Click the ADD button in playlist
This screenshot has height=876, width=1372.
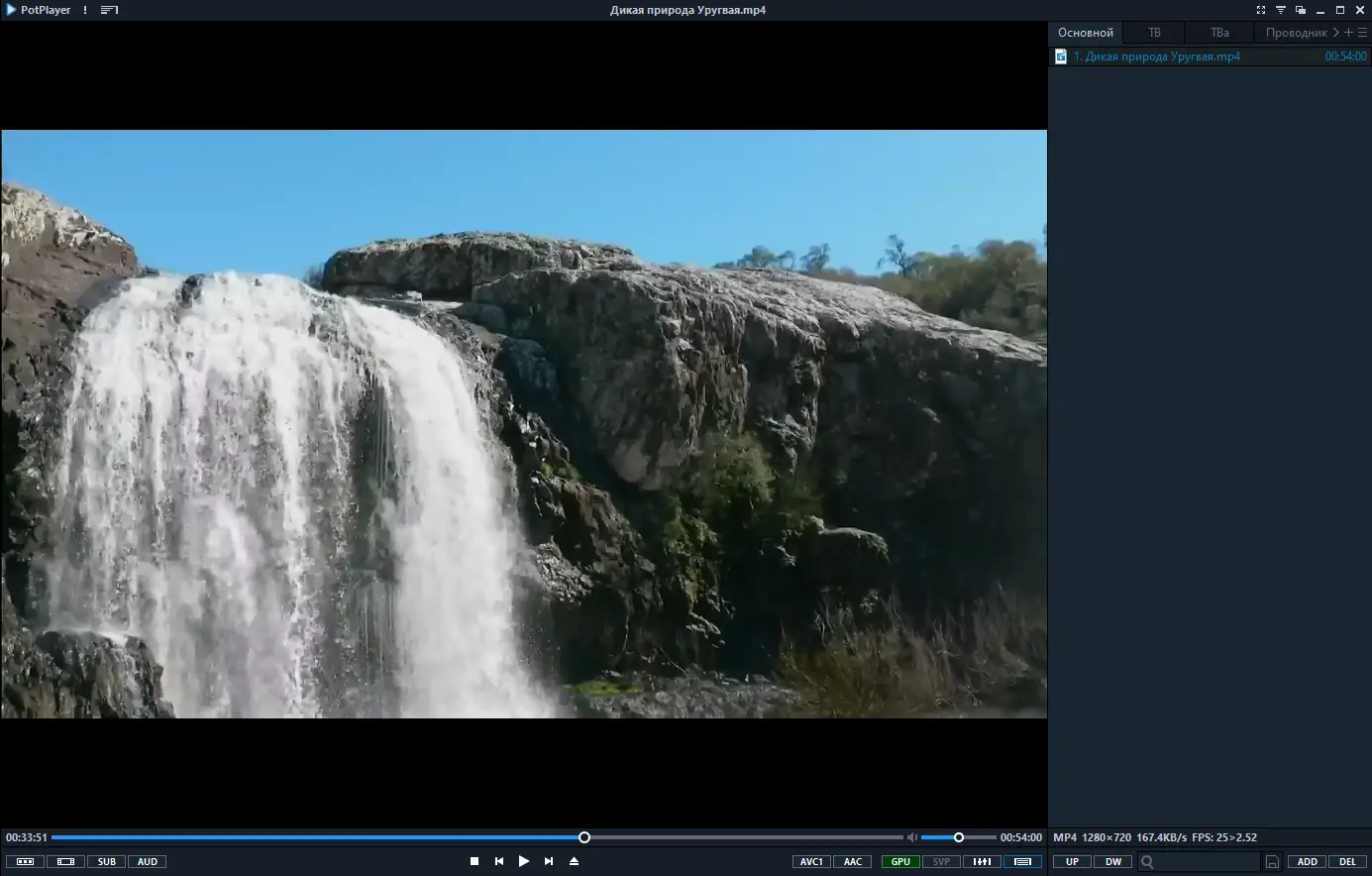[1308, 861]
